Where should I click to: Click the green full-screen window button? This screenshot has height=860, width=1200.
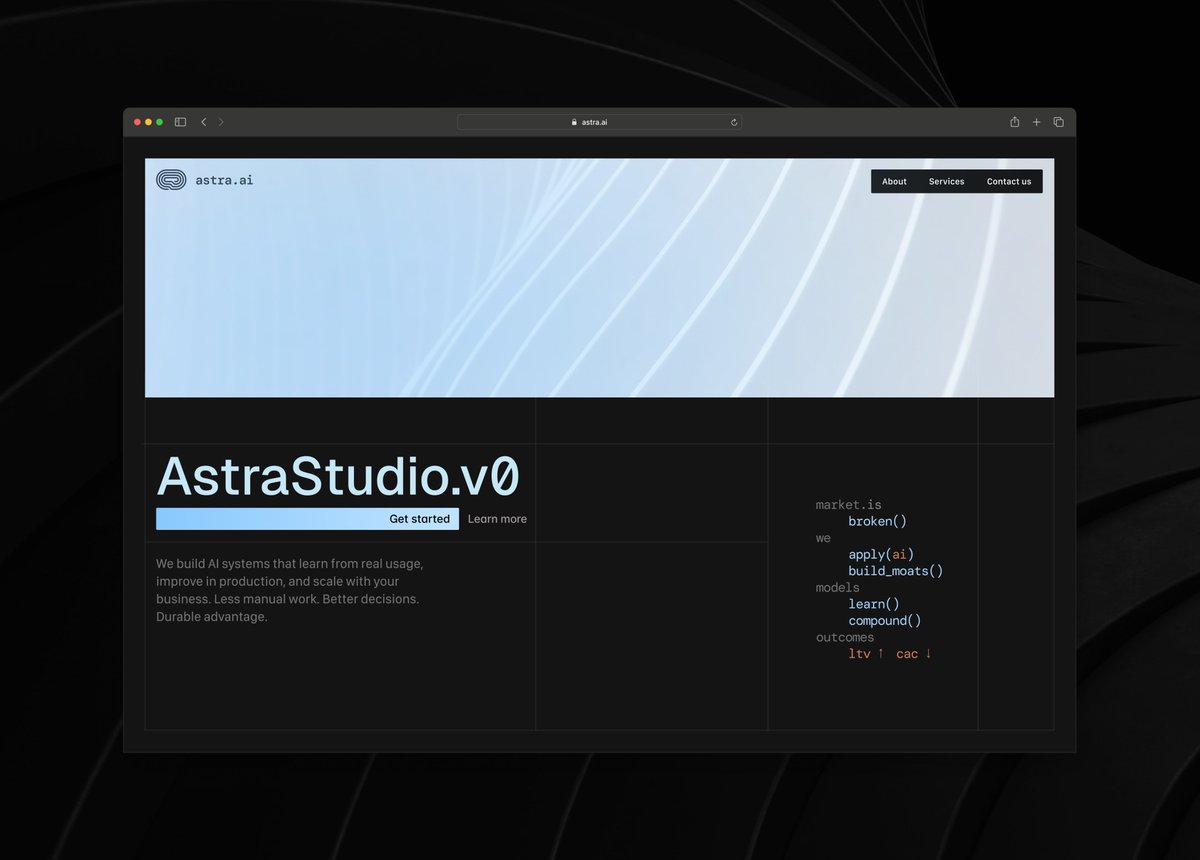point(160,122)
